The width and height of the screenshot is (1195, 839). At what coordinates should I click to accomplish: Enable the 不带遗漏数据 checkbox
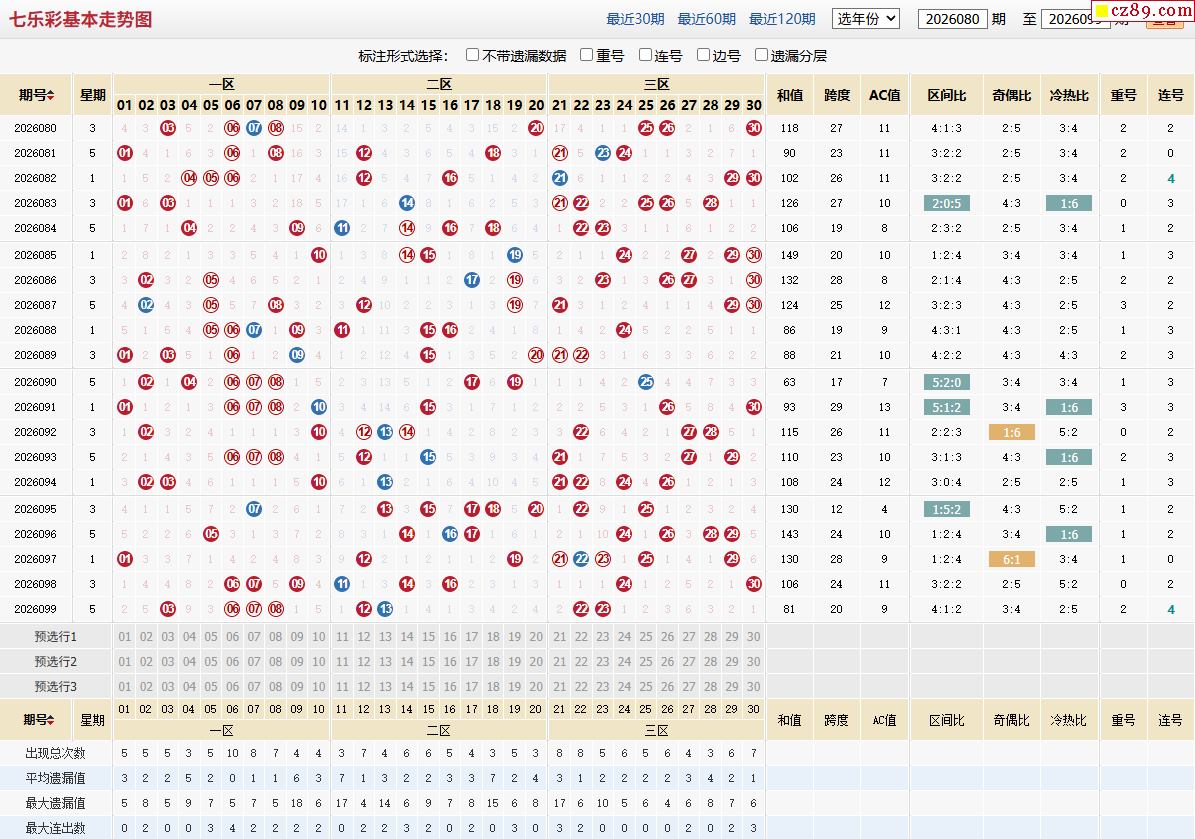pyautogui.click(x=473, y=55)
